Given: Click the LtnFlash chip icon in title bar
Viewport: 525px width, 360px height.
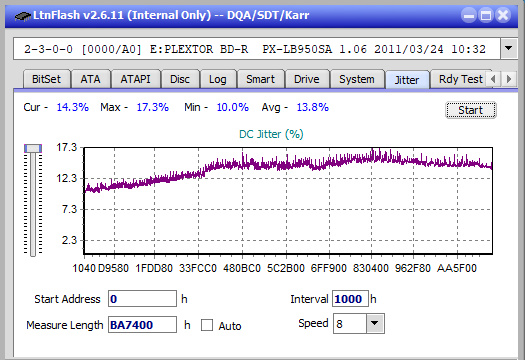Looking at the screenshot, I should click(22, 16).
